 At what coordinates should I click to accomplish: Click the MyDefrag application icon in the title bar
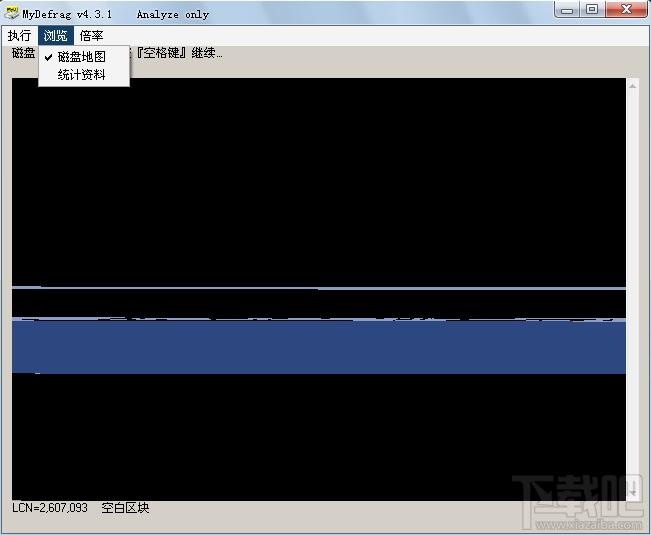pyautogui.click(x=11, y=12)
